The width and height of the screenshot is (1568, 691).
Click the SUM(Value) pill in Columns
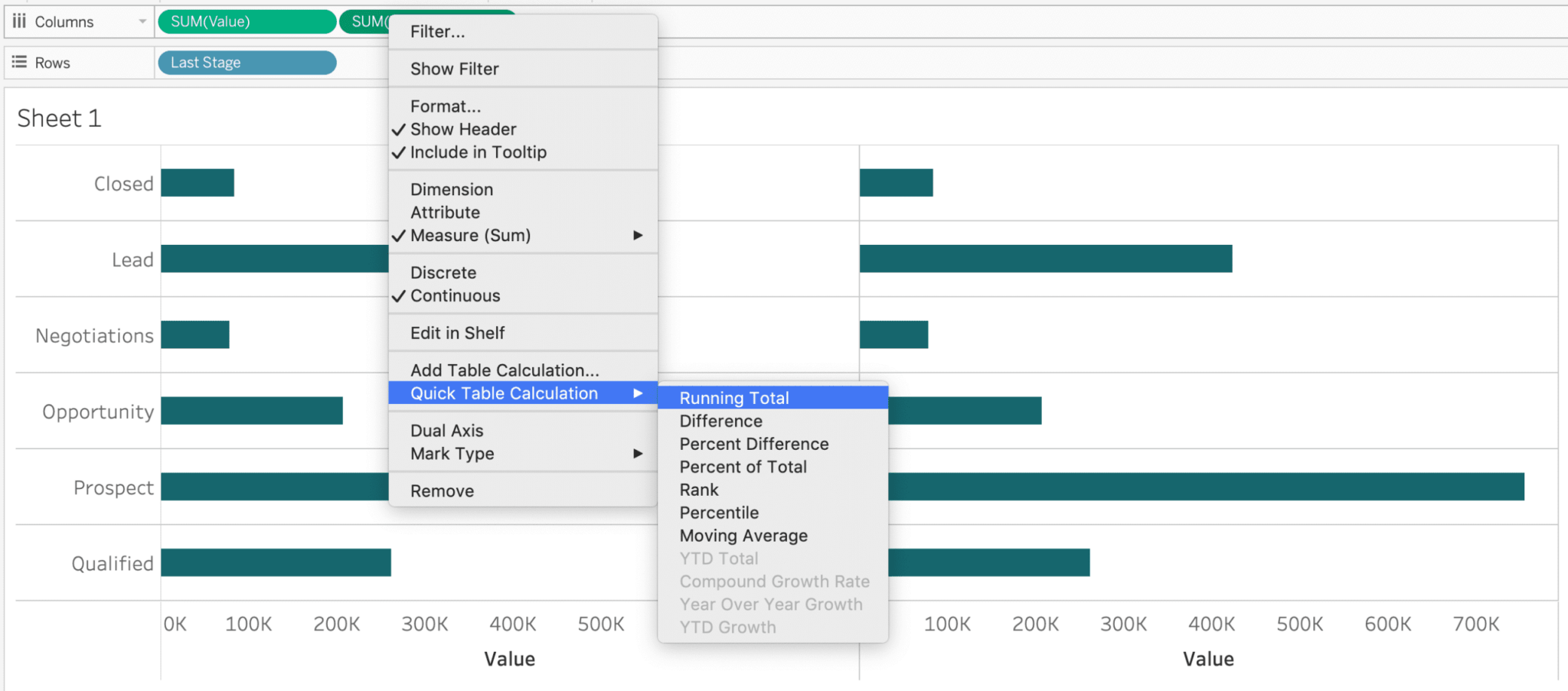[x=247, y=21]
